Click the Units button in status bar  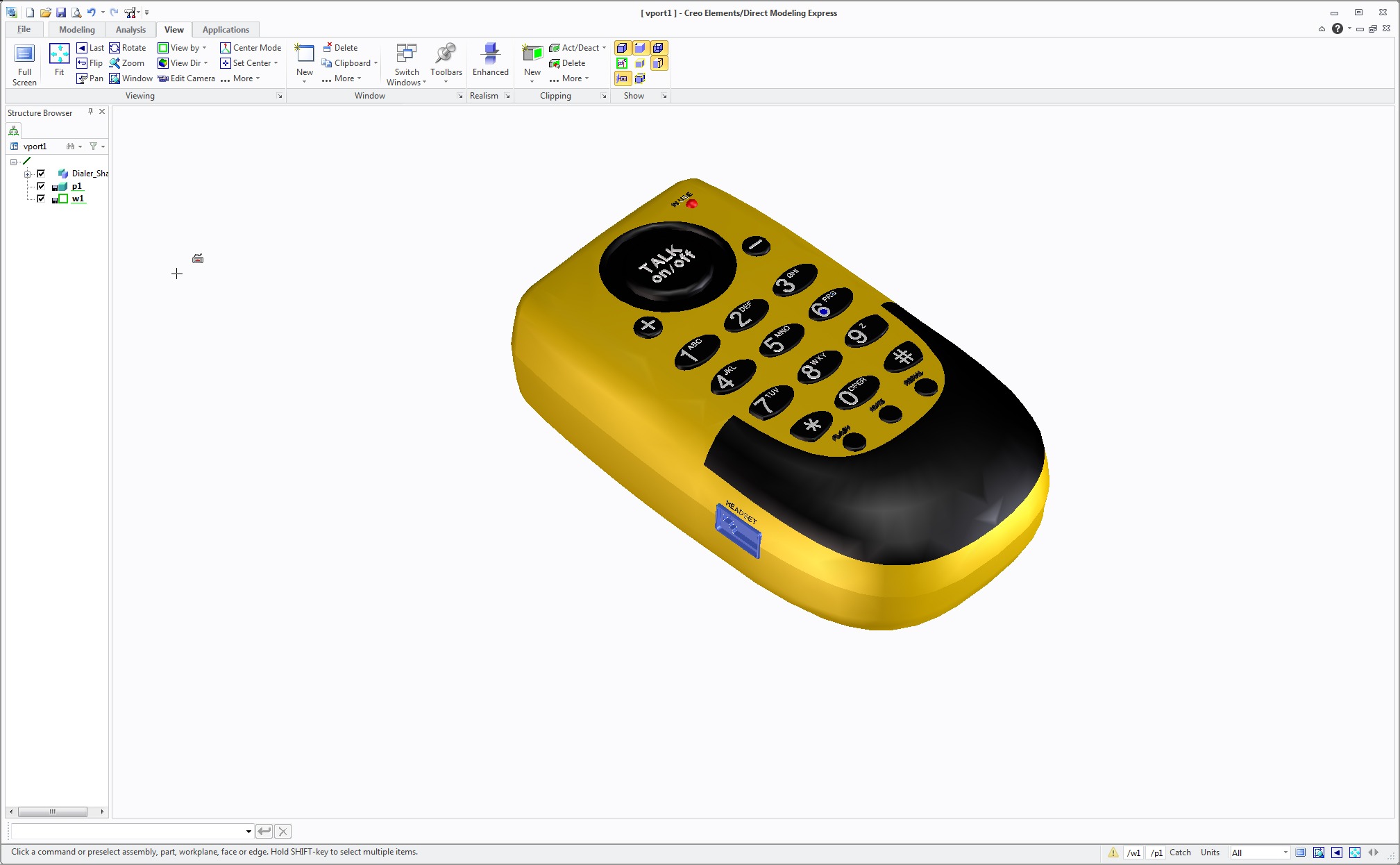(x=1209, y=853)
